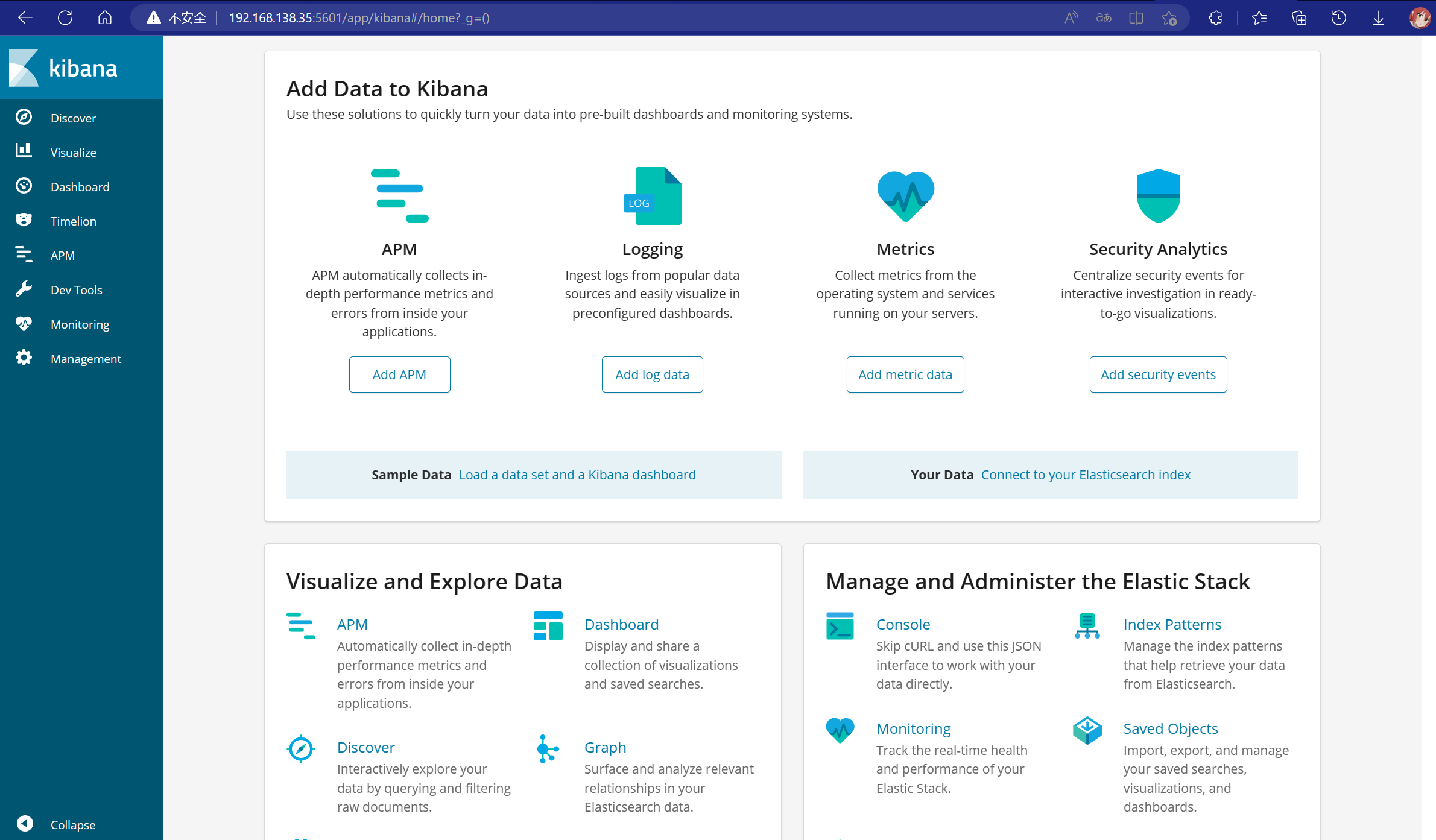This screenshot has width=1436, height=840.
Task: Follow Load a data set and Kibana dashboard link
Action: [x=577, y=475]
